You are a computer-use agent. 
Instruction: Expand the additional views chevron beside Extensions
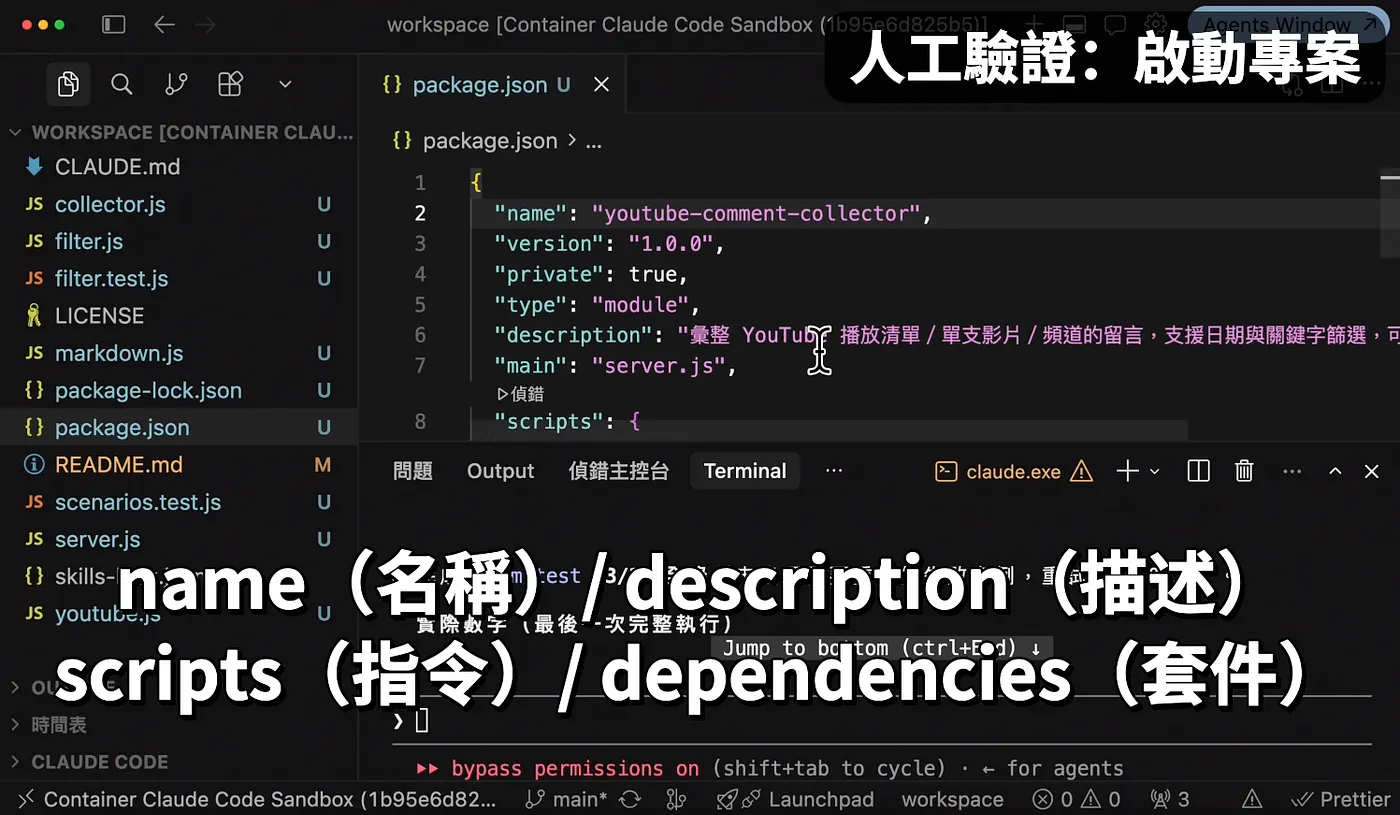tap(285, 85)
